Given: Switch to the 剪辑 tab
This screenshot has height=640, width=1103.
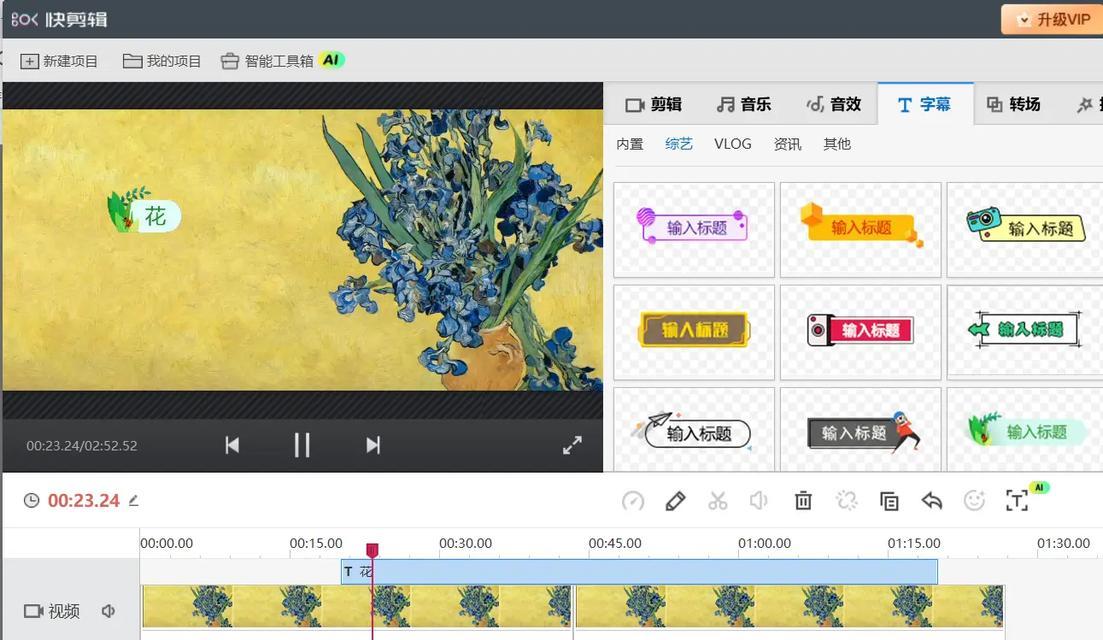Looking at the screenshot, I should (x=653, y=104).
